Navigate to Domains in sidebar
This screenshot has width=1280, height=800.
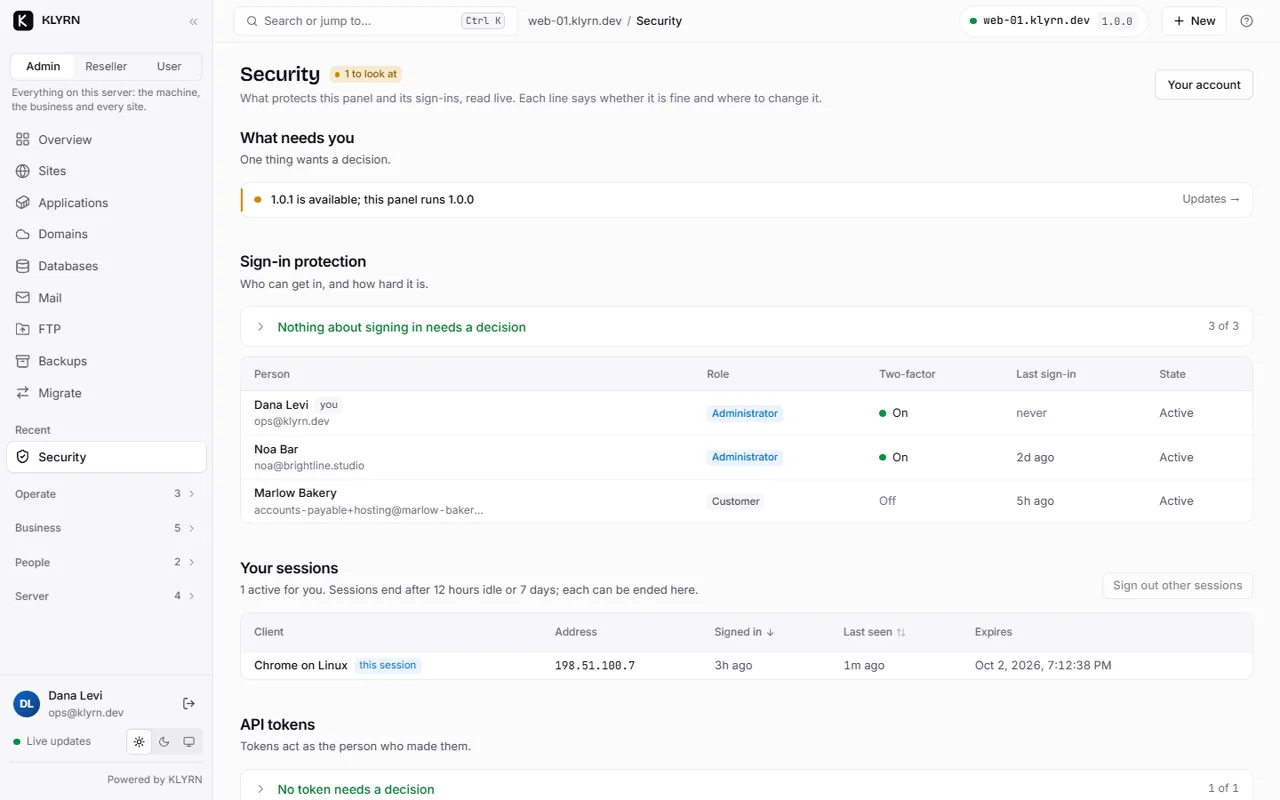point(106,234)
